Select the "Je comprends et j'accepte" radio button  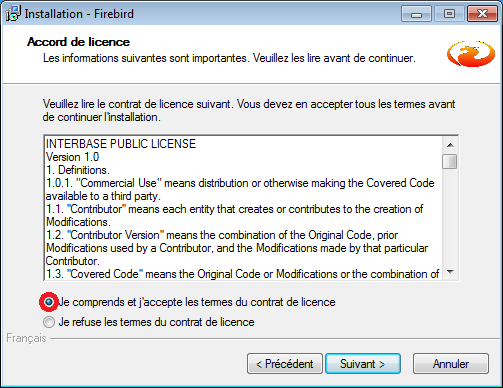tap(49, 302)
